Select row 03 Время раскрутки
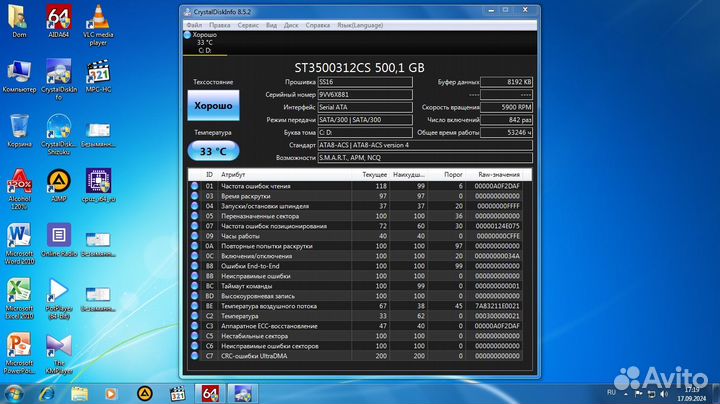Image resolution: width=720 pixels, height=404 pixels. click(x=356, y=196)
